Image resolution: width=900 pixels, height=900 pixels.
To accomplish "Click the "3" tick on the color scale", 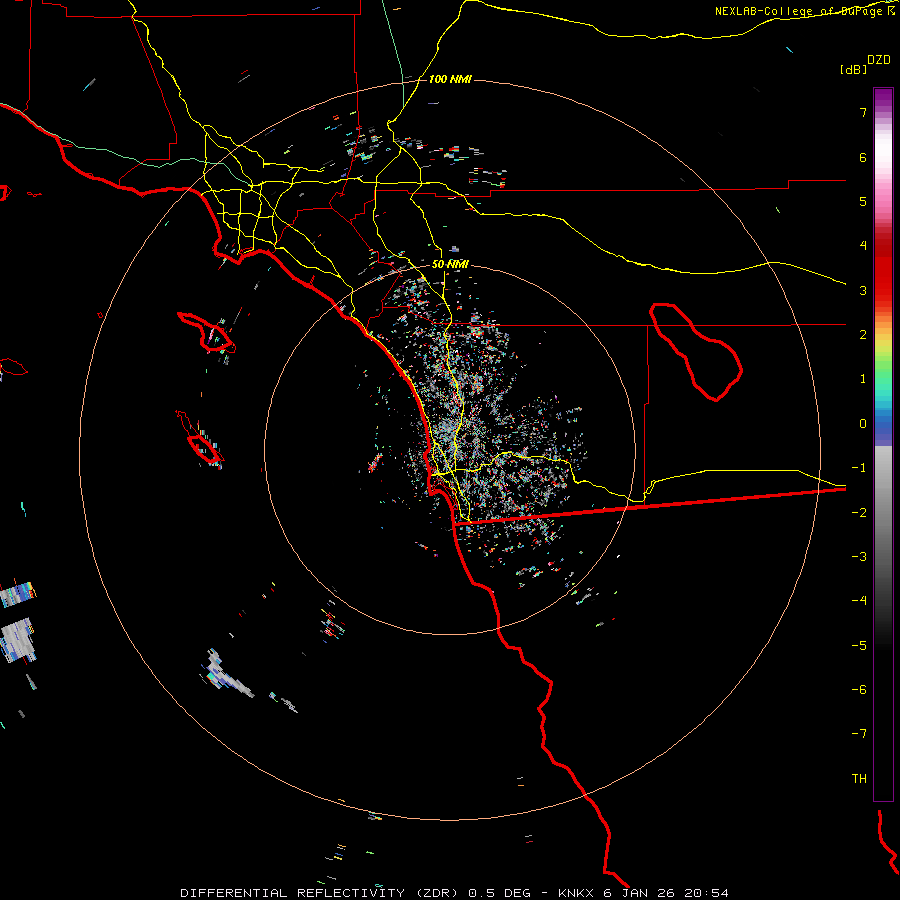I will pyautogui.click(x=863, y=290).
